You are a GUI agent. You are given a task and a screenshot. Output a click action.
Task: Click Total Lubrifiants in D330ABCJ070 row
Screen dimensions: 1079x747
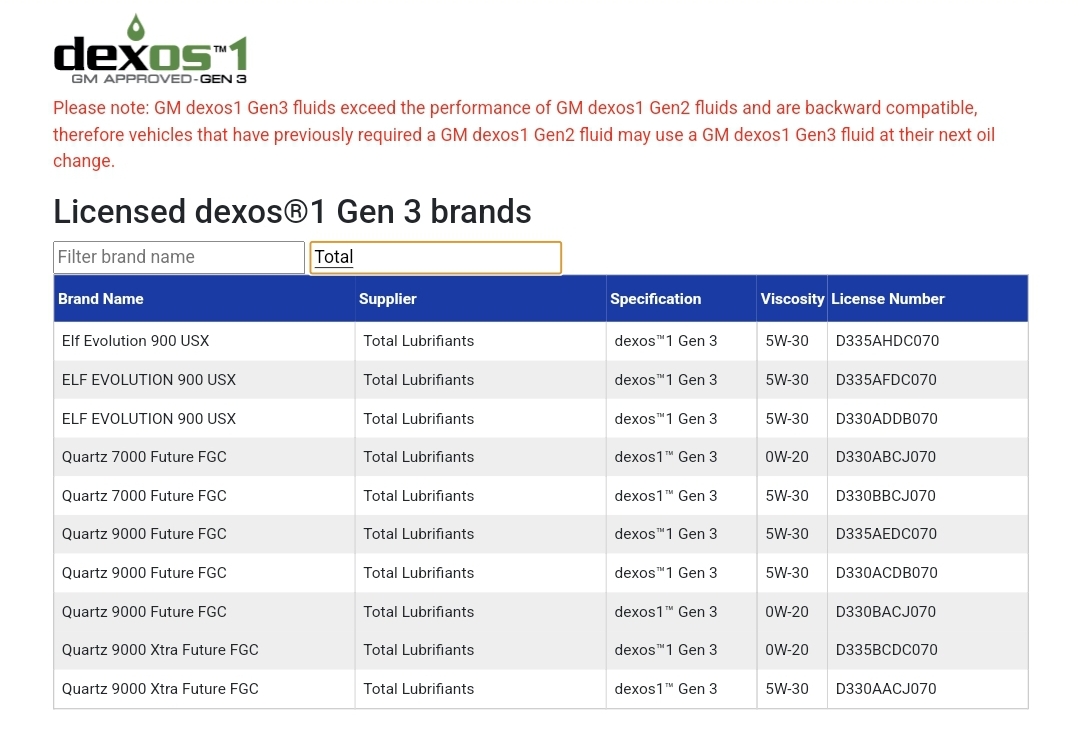418,457
